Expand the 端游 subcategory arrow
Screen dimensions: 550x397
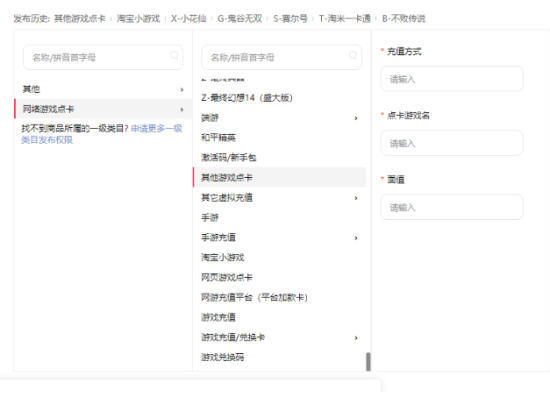(x=356, y=118)
